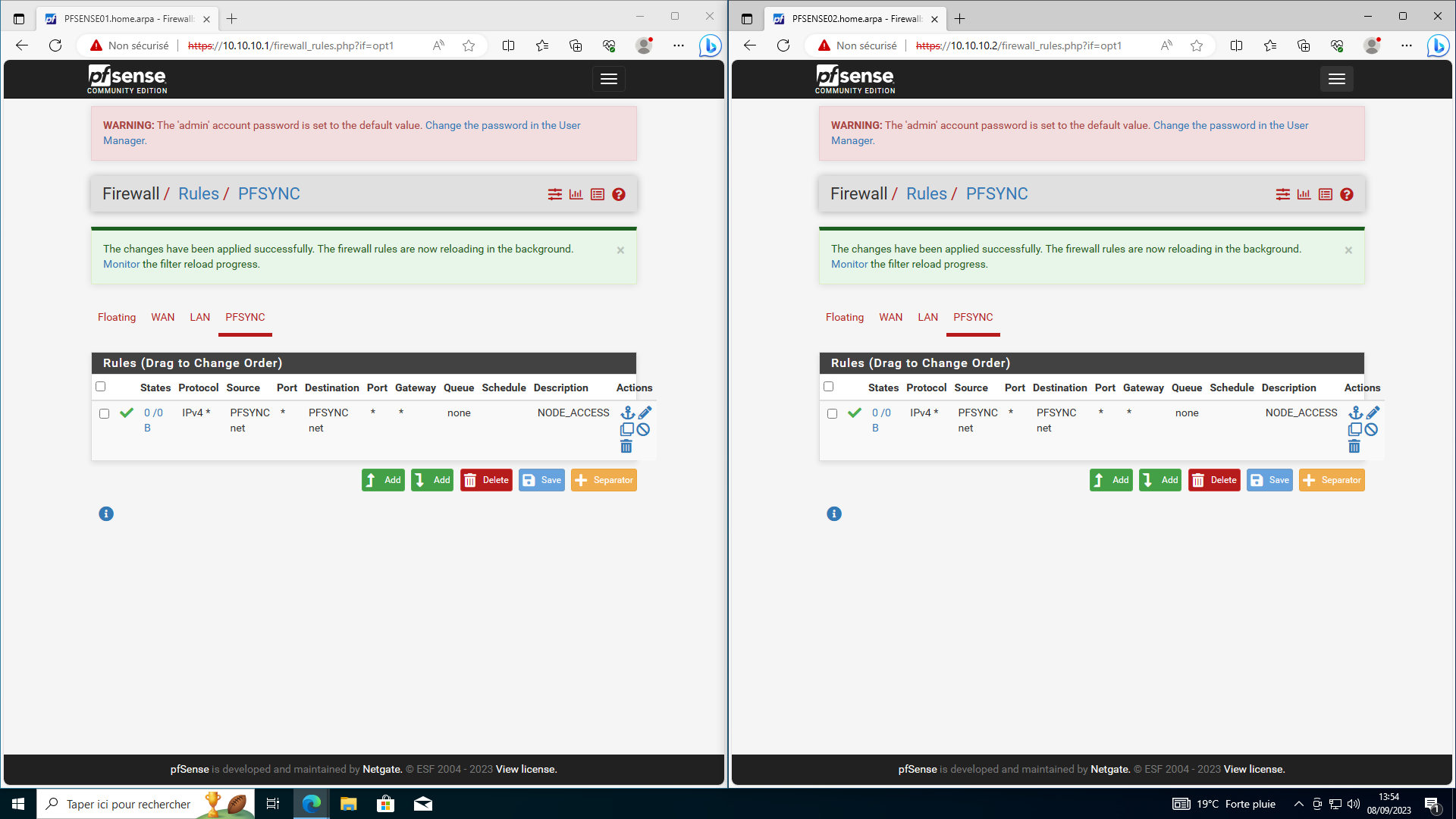Image resolution: width=1456 pixels, height=819 pixels.
Task: Click the Monitor link on PFSENSE02
Action: 849,264
